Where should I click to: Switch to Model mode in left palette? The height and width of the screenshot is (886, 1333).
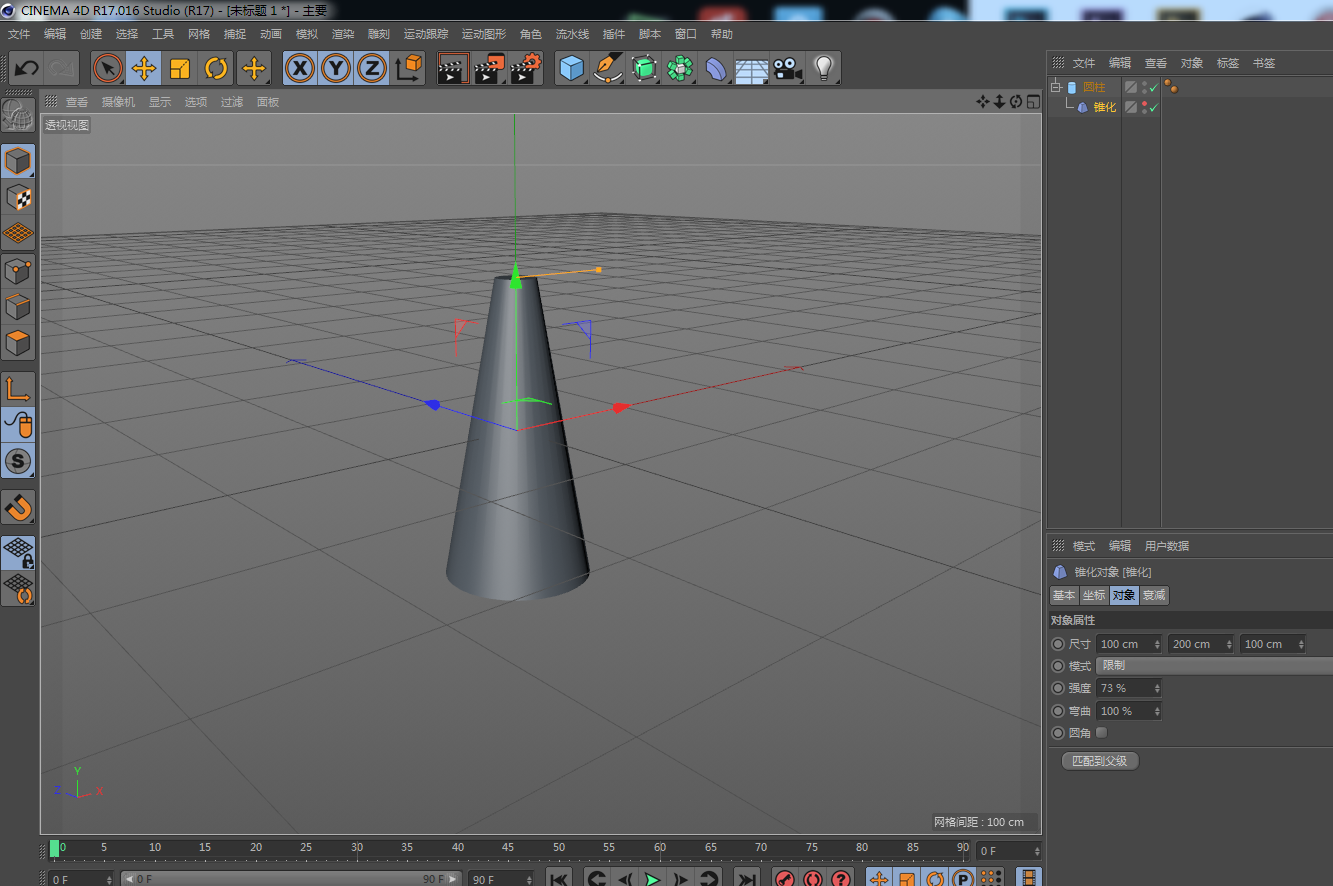(19, 161)
